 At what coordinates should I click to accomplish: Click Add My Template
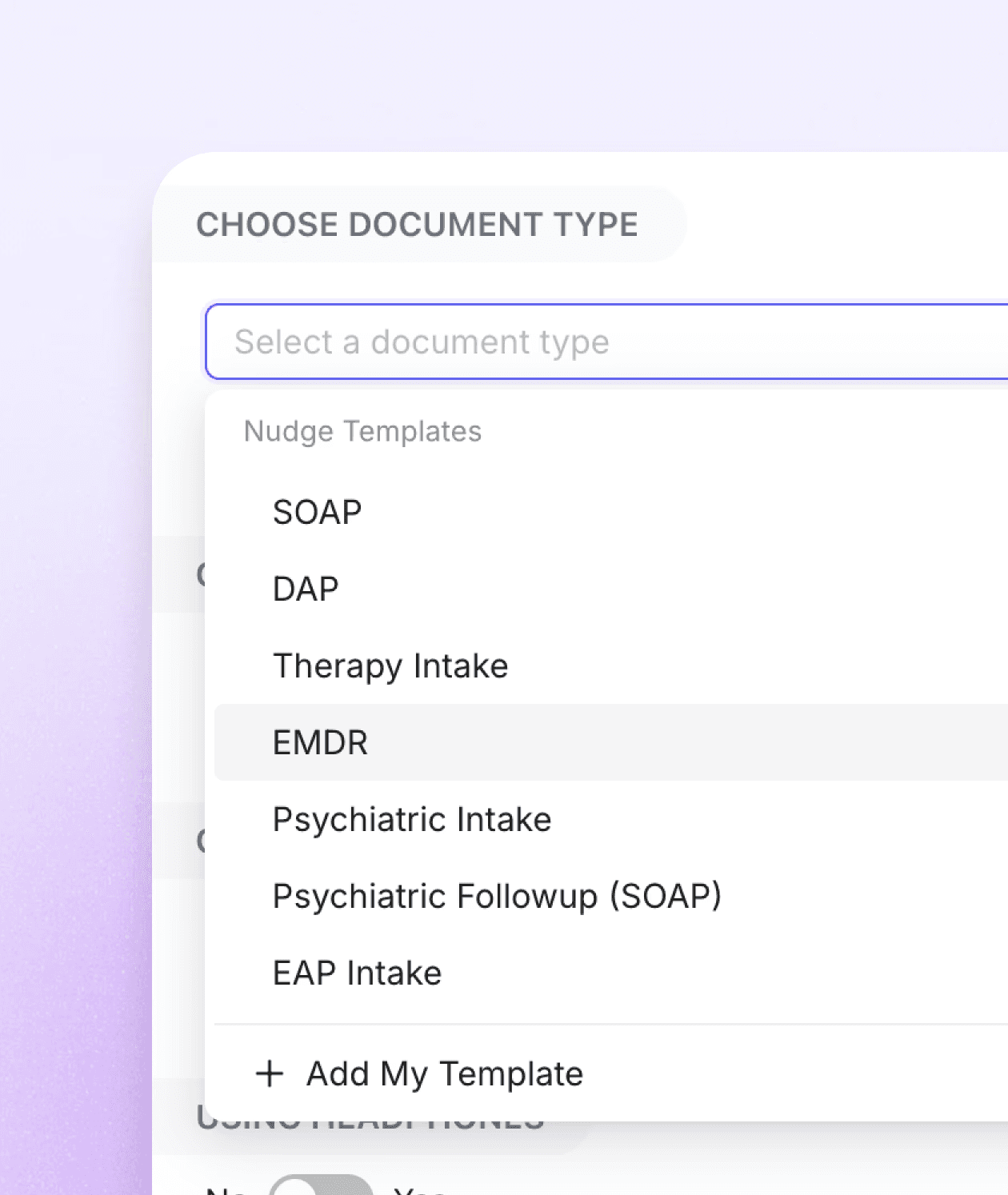[x=445, y=1073]
